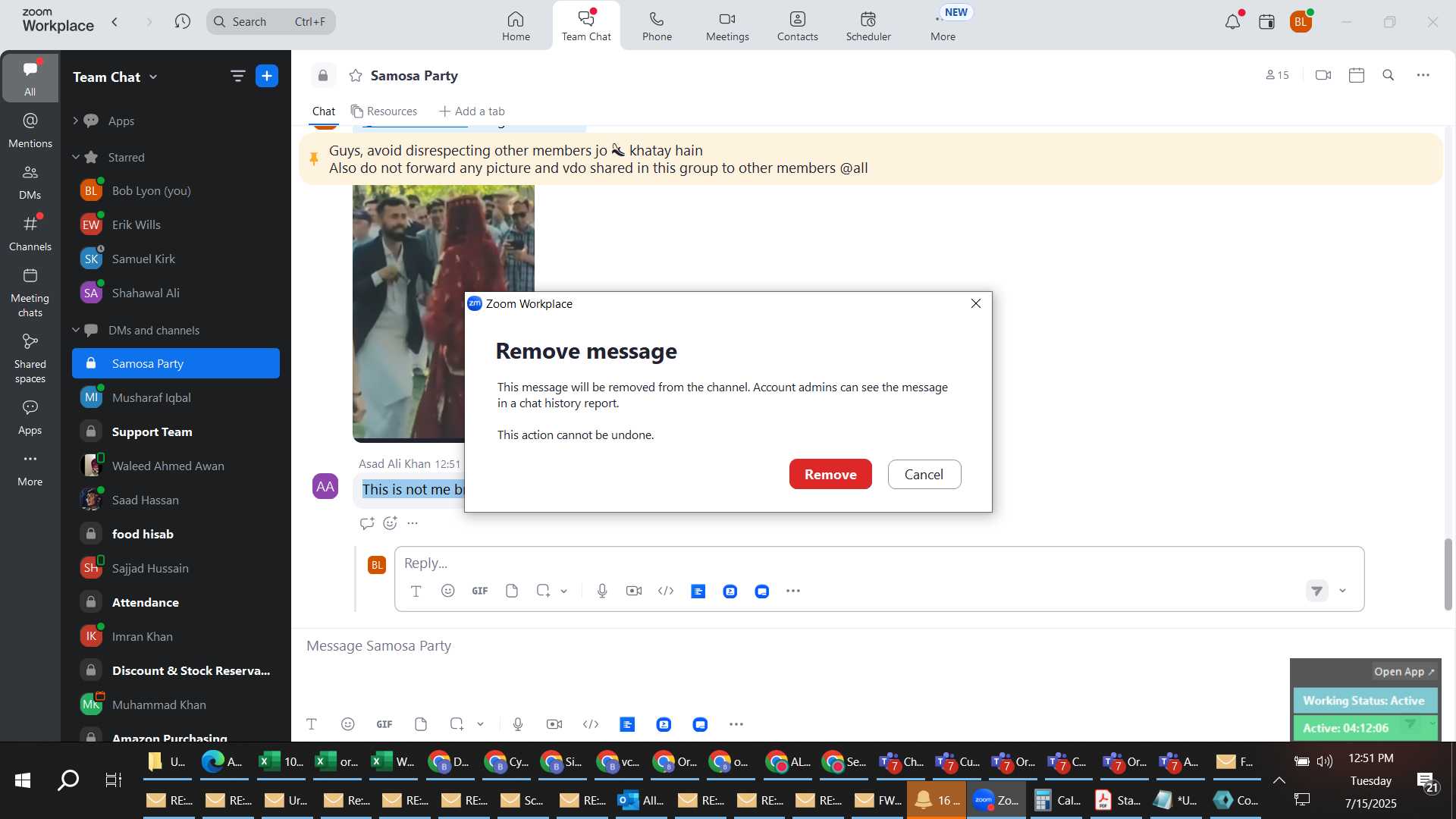Click the volume icon in system tray
Viewport: 1456px width, 819px height.
(1326, 761)
